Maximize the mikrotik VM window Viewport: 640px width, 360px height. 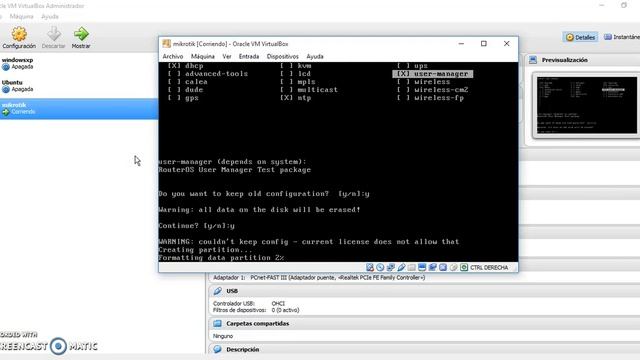[484, 44]
